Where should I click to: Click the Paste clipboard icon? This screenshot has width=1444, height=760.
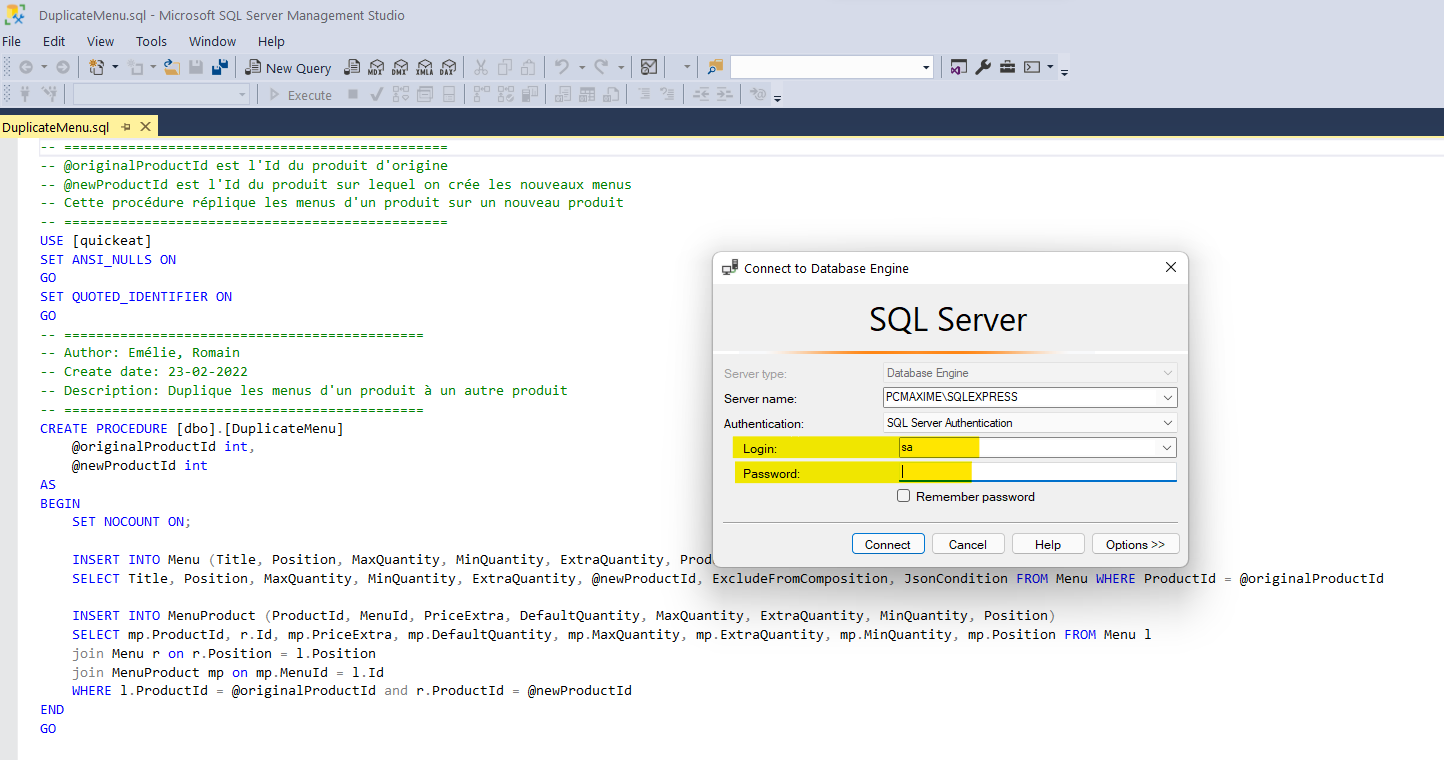click(x=528, y=67)
